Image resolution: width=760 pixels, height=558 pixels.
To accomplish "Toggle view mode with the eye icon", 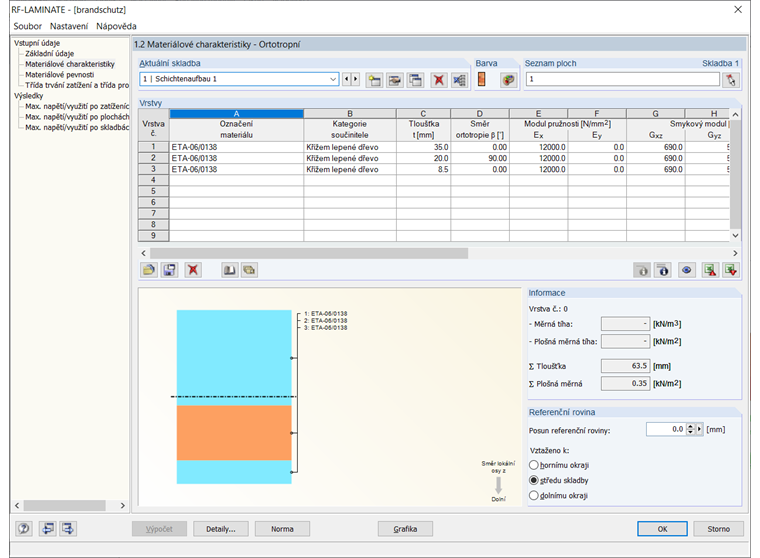I will pyautogui.click(x=686, y=270).
